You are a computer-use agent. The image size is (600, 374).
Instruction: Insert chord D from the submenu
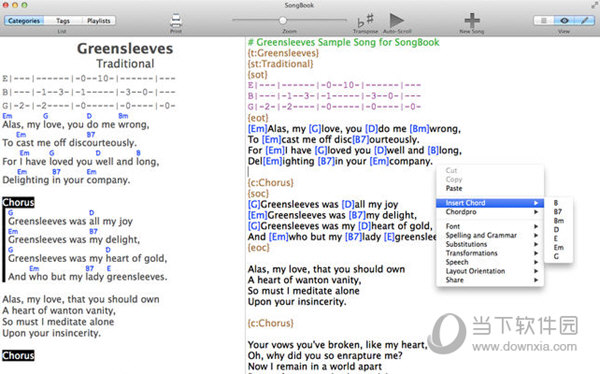[556, 230]
